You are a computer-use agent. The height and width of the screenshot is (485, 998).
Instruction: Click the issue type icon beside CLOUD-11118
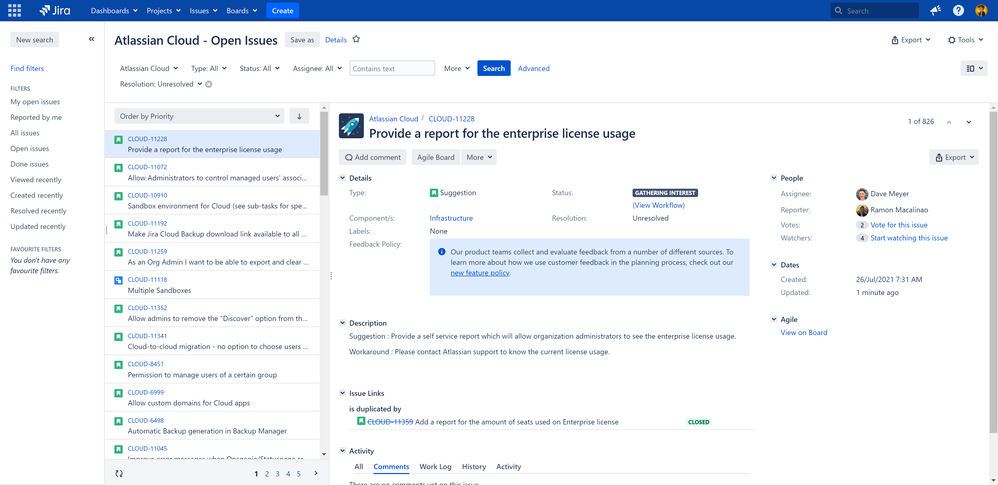tap(118, 279)
